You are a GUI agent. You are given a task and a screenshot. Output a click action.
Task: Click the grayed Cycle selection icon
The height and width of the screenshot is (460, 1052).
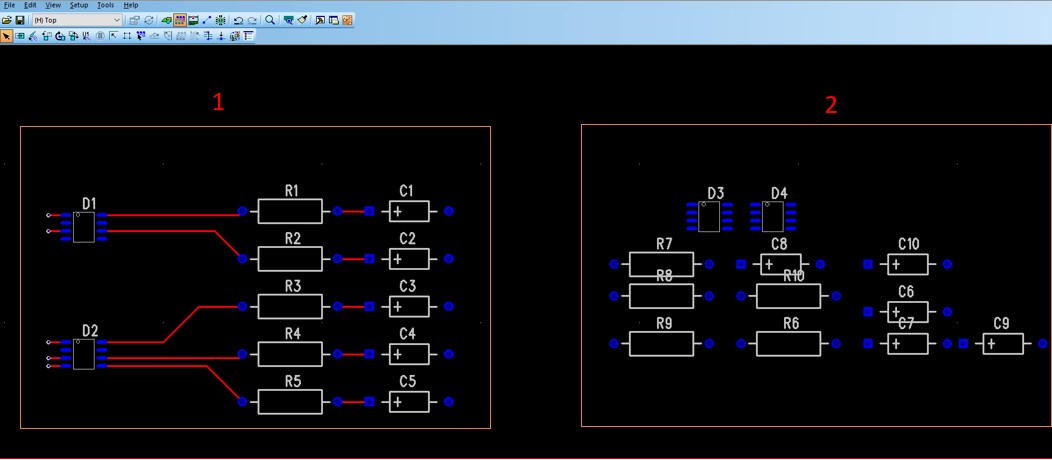pos(149,20)
